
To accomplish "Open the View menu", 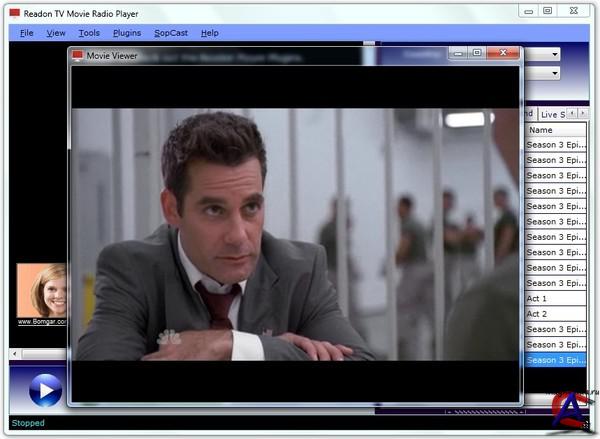I will (56, 33).
